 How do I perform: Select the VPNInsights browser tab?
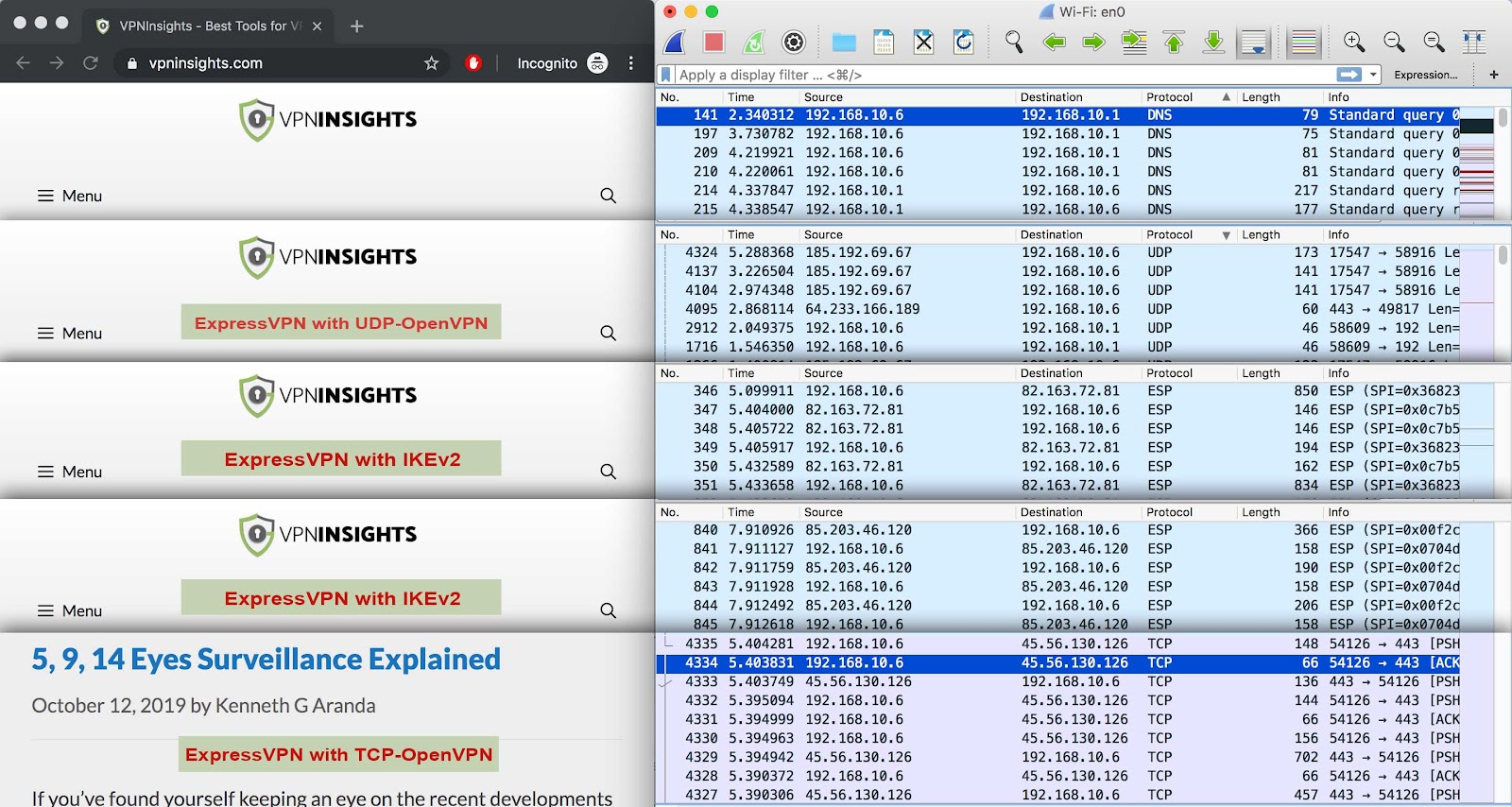click(209, 26)
